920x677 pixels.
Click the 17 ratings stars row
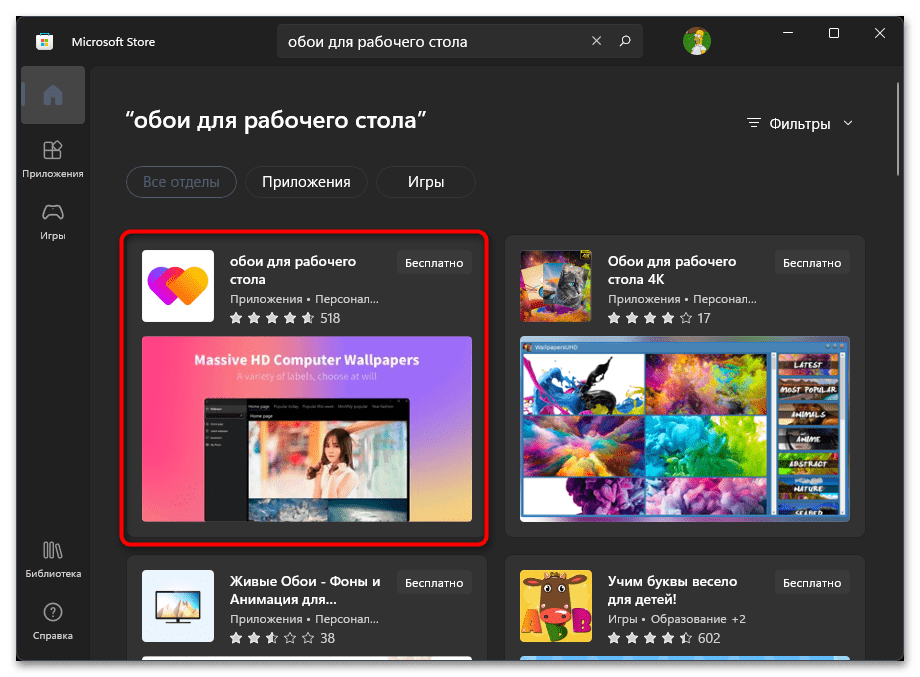pos(659,318)
